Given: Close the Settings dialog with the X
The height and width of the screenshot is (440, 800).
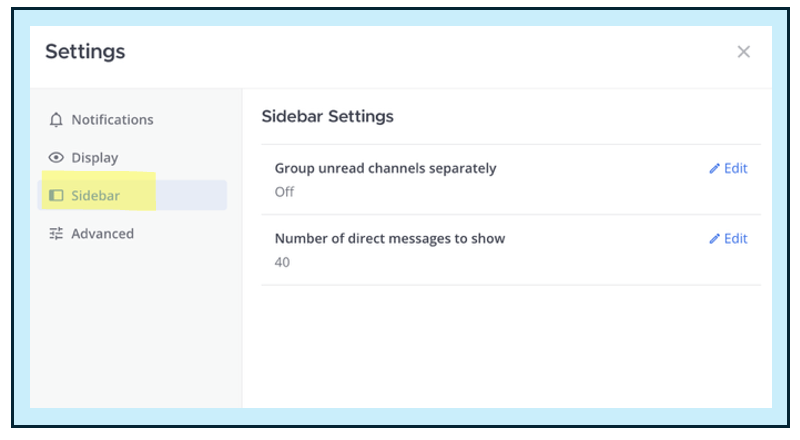Looking at the screenshot, I should 743,52.
